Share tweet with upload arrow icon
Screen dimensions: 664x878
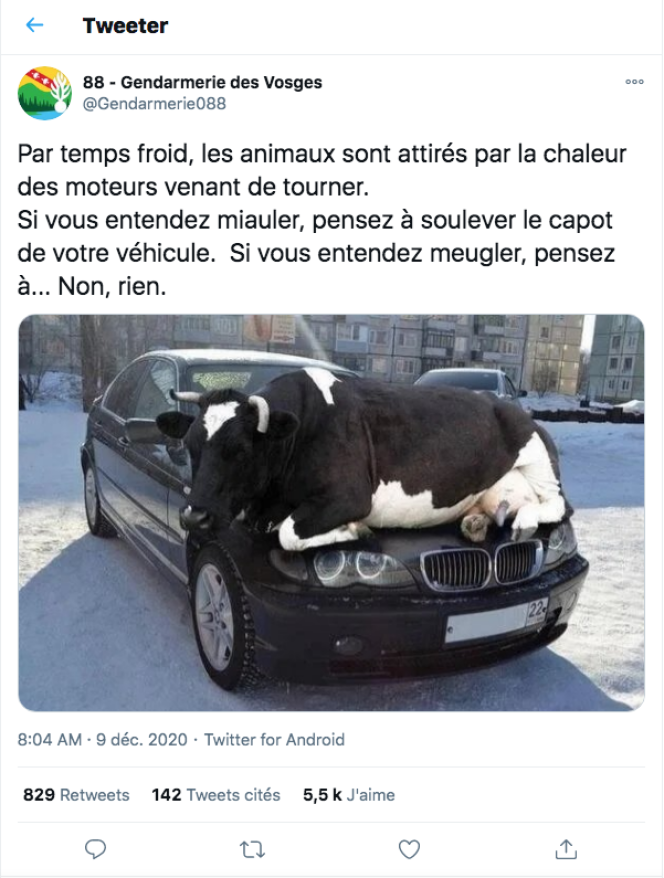(x=566, y=849)
